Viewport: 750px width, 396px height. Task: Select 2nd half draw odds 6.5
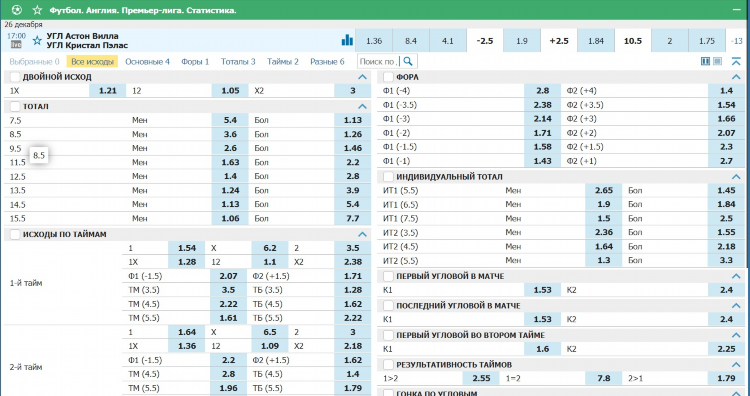270,332
